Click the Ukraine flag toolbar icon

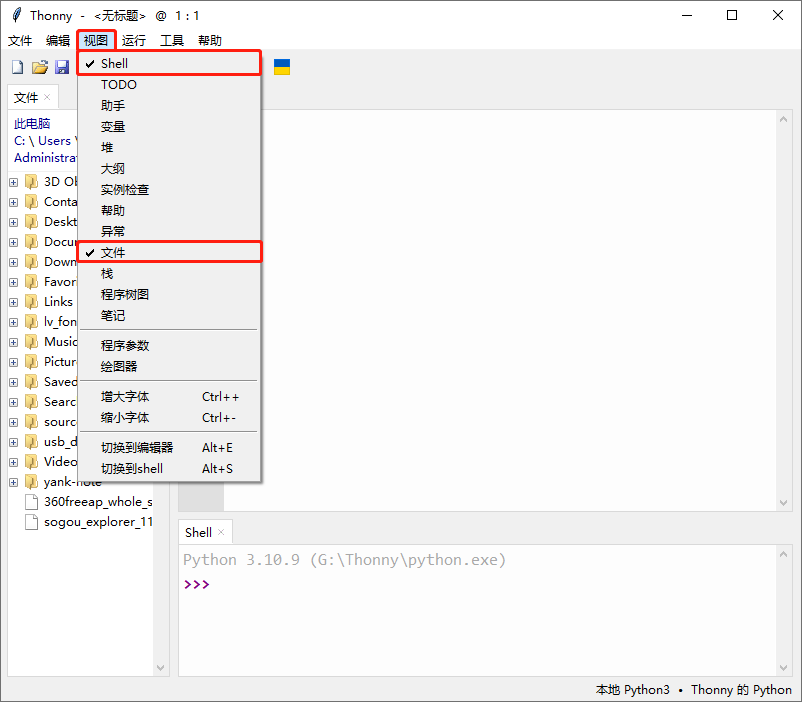[x=282, y=67]
